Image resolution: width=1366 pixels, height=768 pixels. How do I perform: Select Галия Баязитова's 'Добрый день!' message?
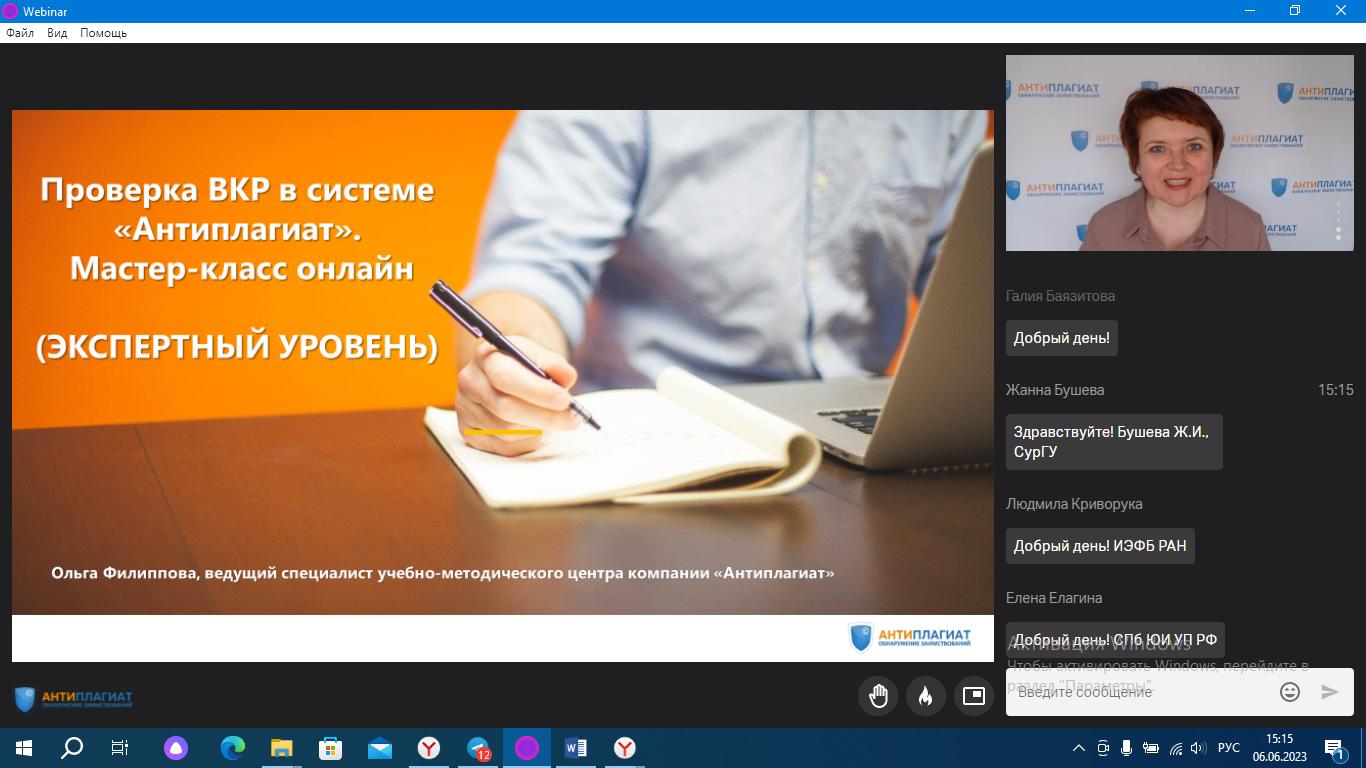(1062, 338)
